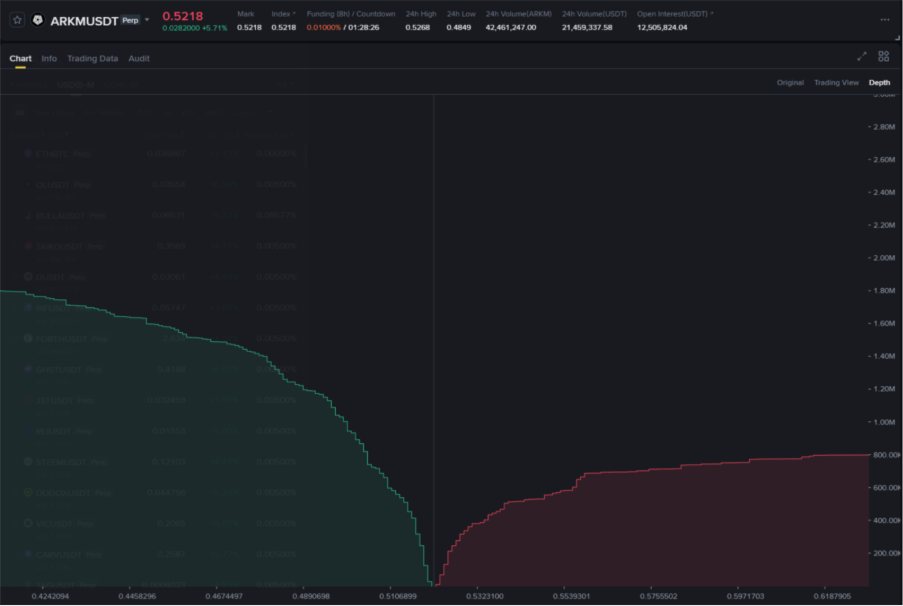Open the Info tab
The height and width of the screenshot is (606, 903).
coord(49,59)
